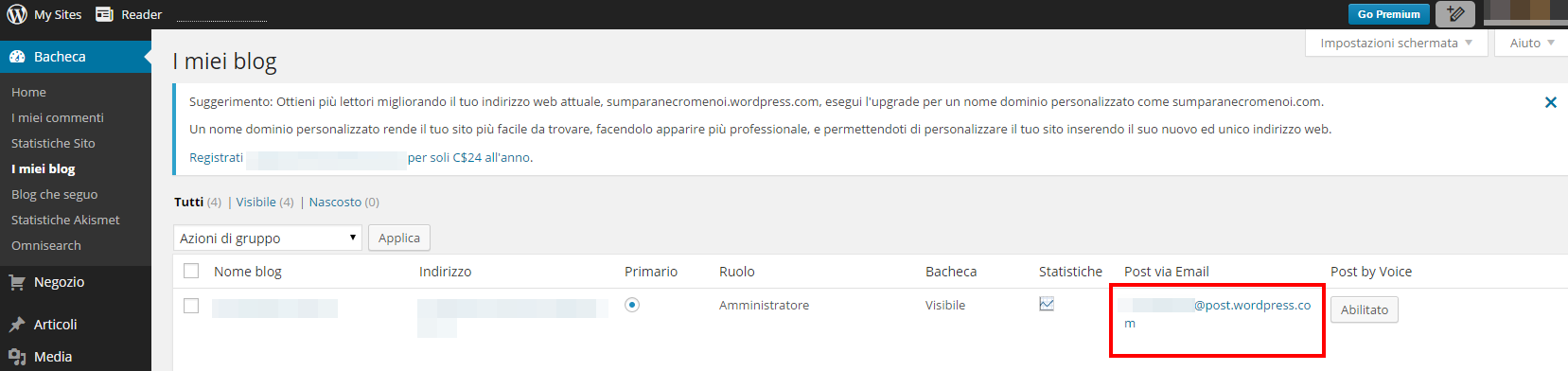Open the Reader icon in admin bar

coord(104,14)
